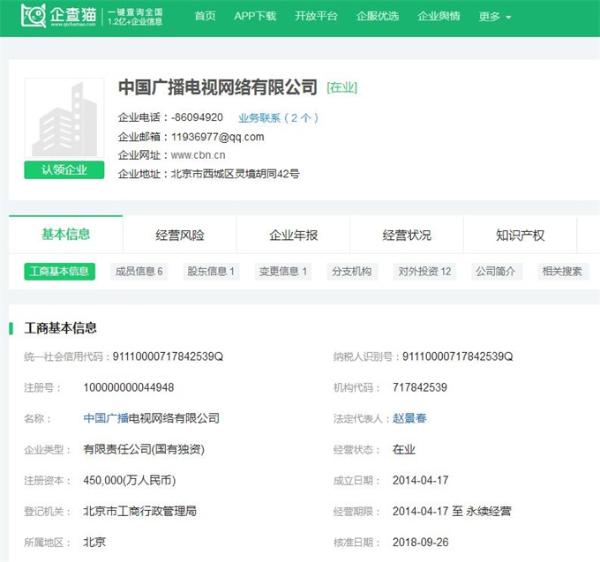Click the 工商基本信息 section heading

click(x=60, y=328)
